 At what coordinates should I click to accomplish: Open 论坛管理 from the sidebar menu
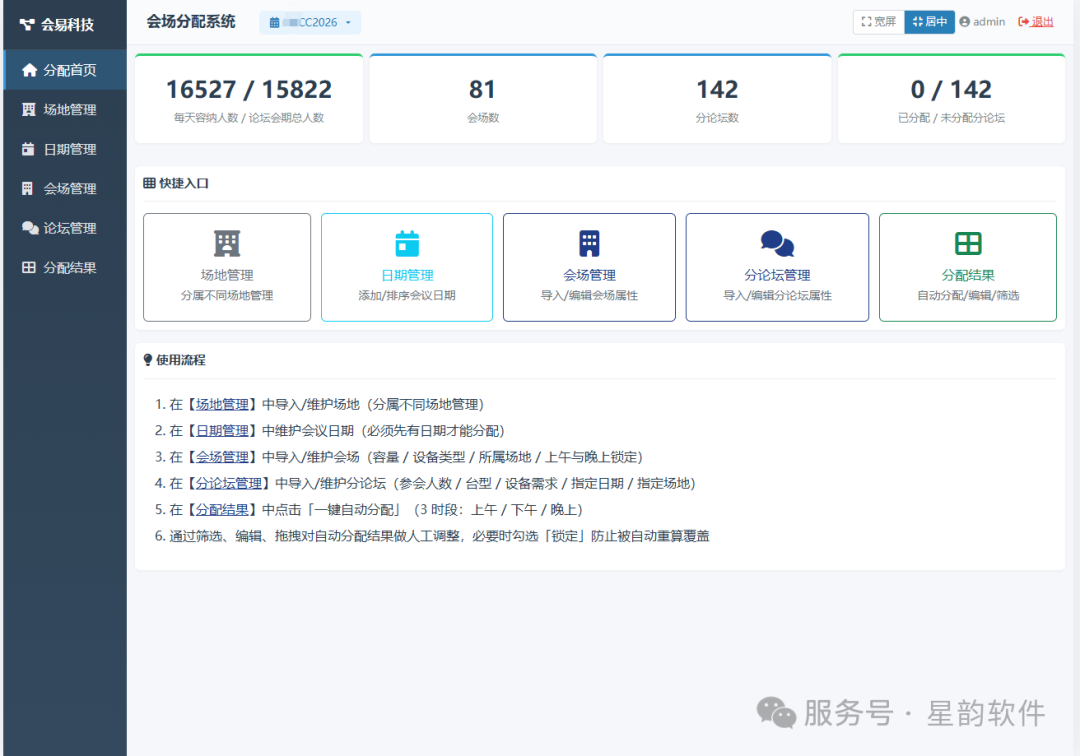65,228
